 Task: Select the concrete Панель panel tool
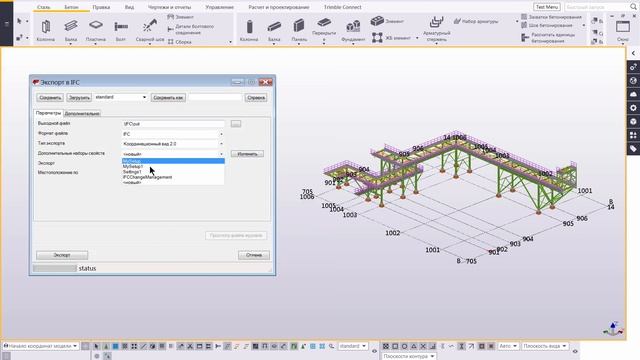299,30
